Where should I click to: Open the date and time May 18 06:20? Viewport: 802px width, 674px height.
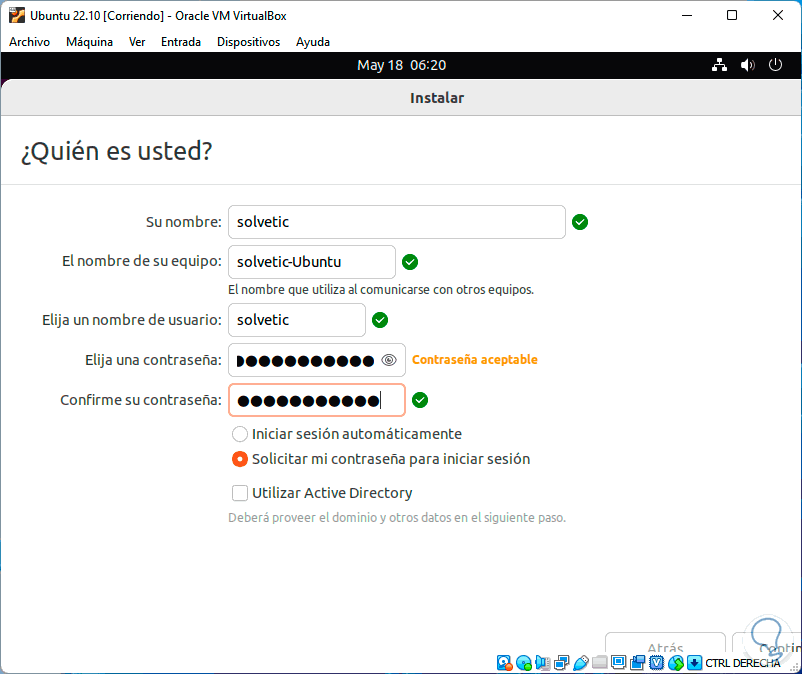(x=402, y=65)
